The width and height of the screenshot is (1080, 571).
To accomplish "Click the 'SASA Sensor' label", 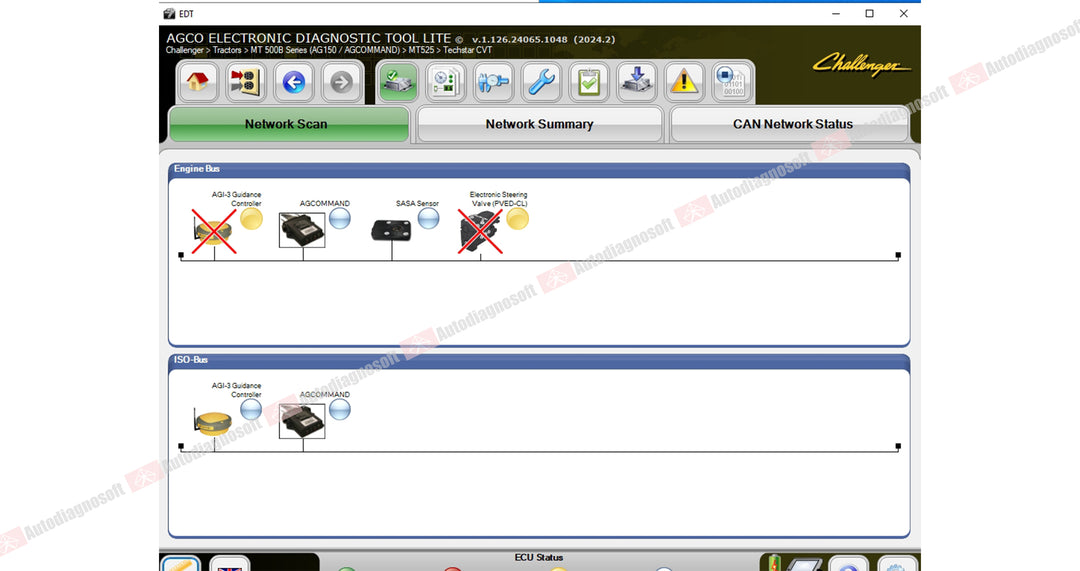I will tap(417, 204).
